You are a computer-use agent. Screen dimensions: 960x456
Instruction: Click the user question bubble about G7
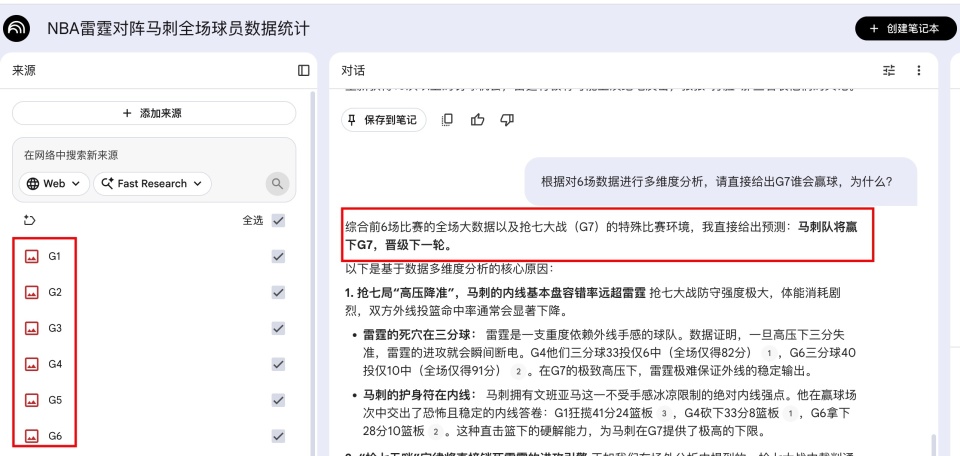[x=721, y=182]
